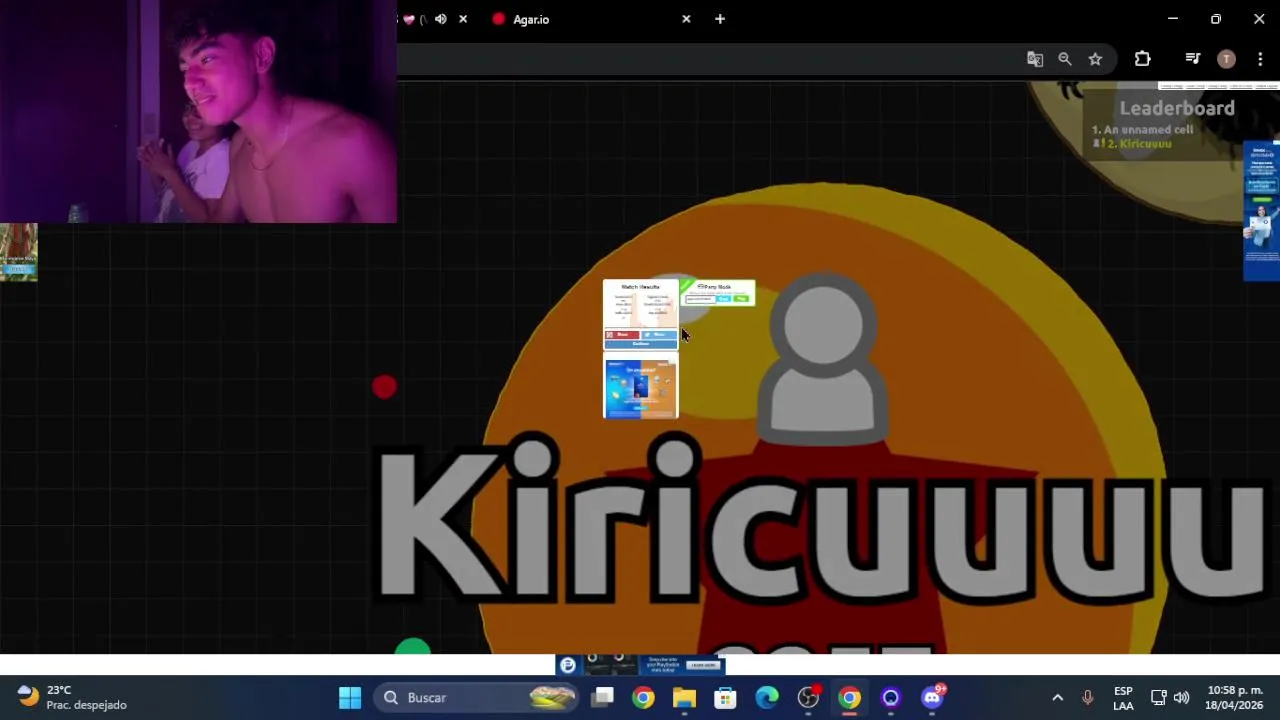
Task: Open Microsoft Edge from the taskbar
Action: tap(767, 698)
